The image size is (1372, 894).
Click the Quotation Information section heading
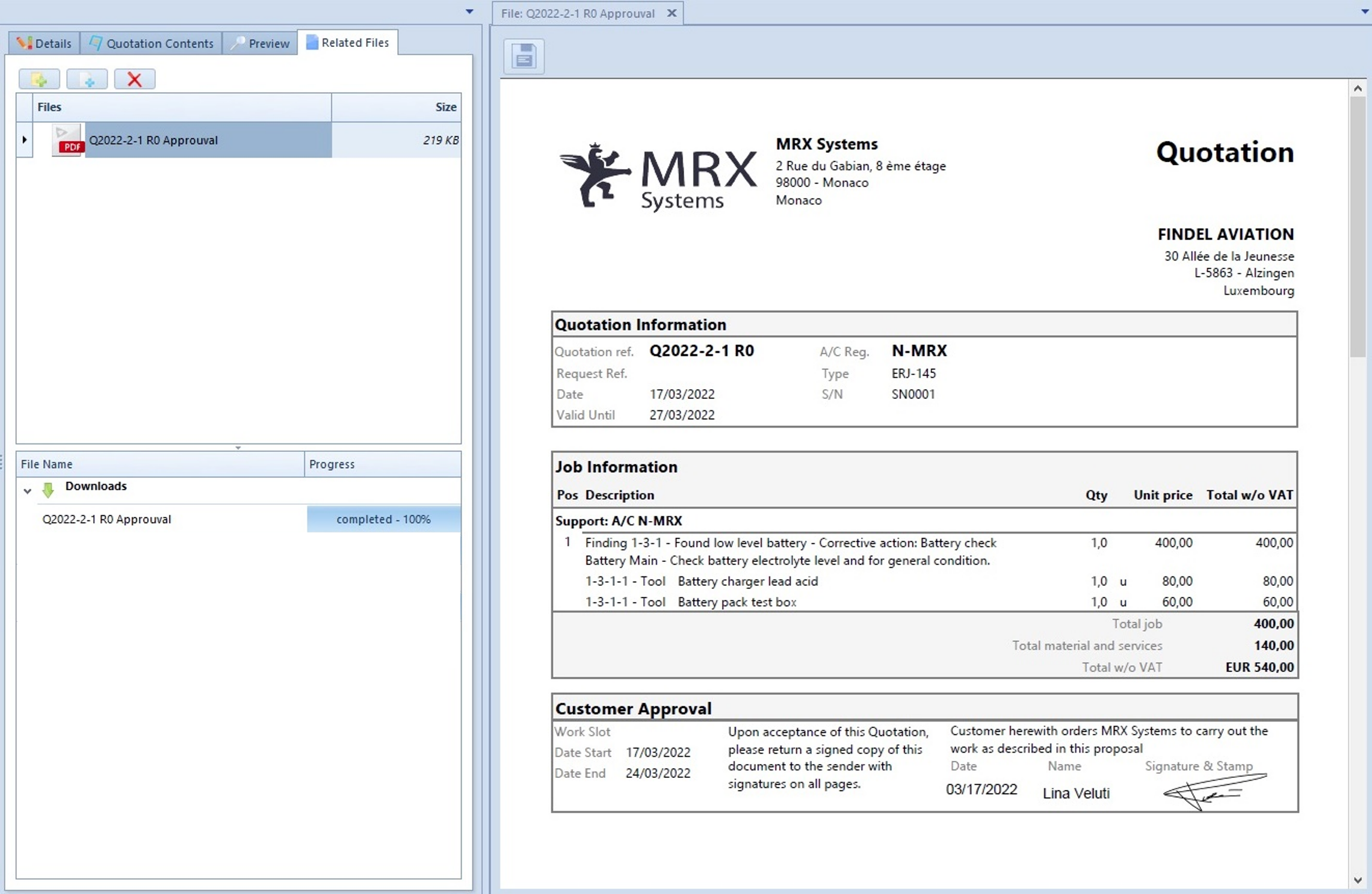(640, 325)
